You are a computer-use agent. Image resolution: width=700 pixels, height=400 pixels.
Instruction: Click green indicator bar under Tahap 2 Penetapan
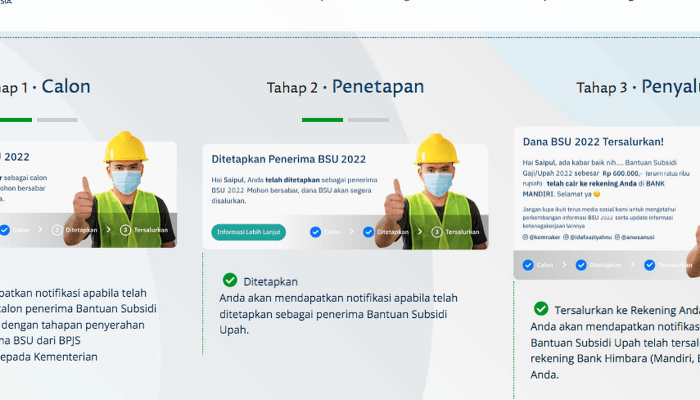322,120
